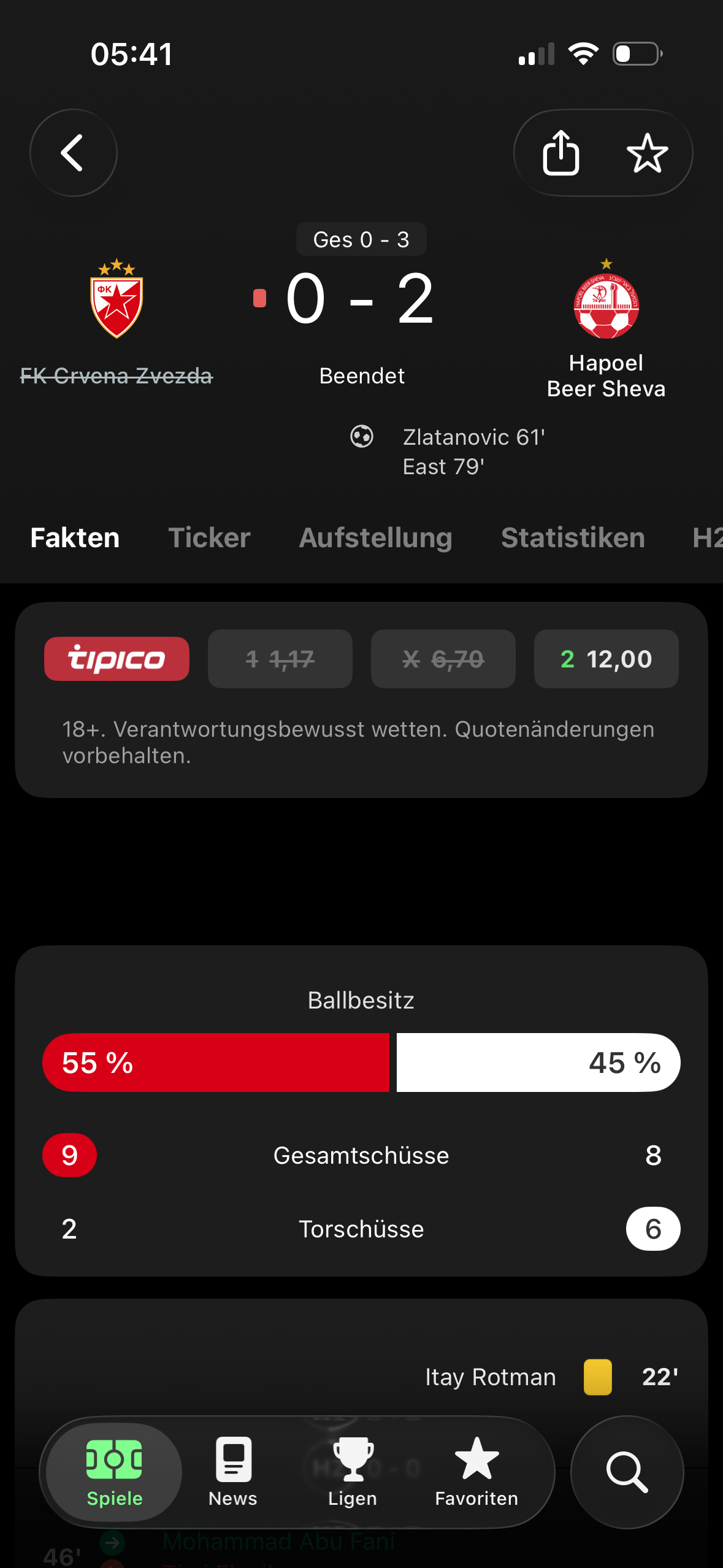Tap the red 55 % possession bar
The width and height of the screenshot is (723, 1568).
click(216, 1063)
